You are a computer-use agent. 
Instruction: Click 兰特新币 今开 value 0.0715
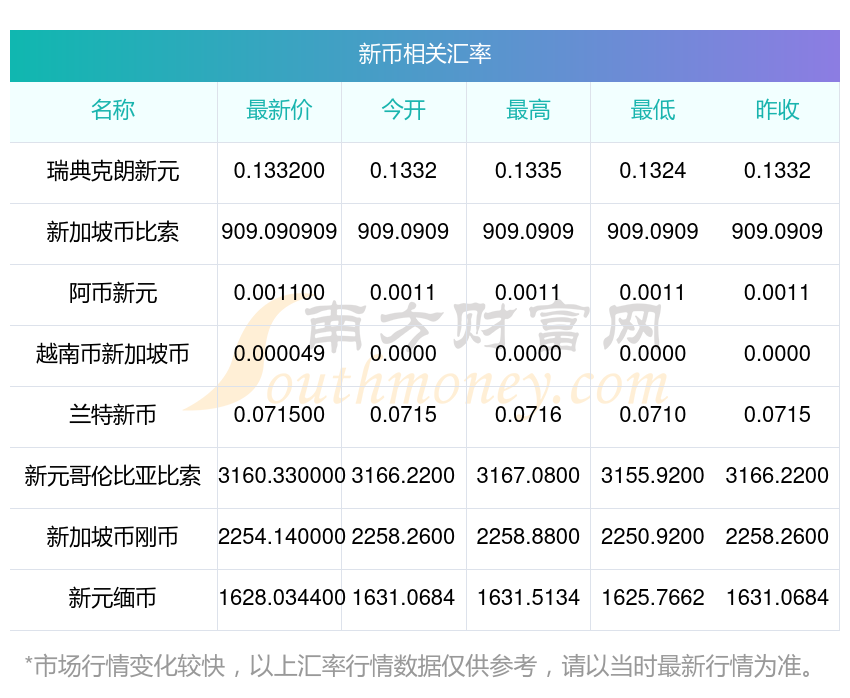tap(403, 415)
